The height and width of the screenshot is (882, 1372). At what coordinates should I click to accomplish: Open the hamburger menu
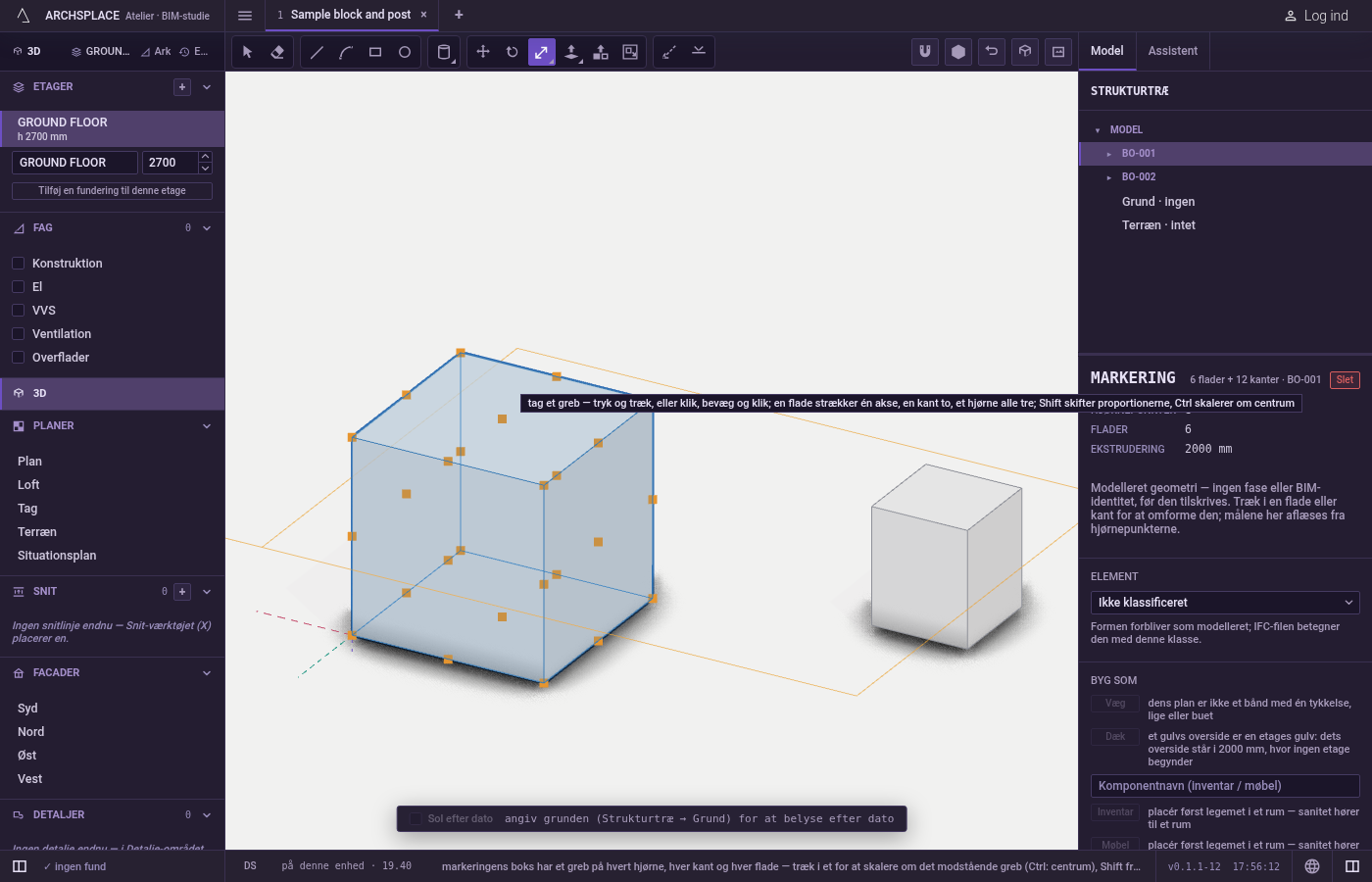pyautogui.click(x=245, y=16)
